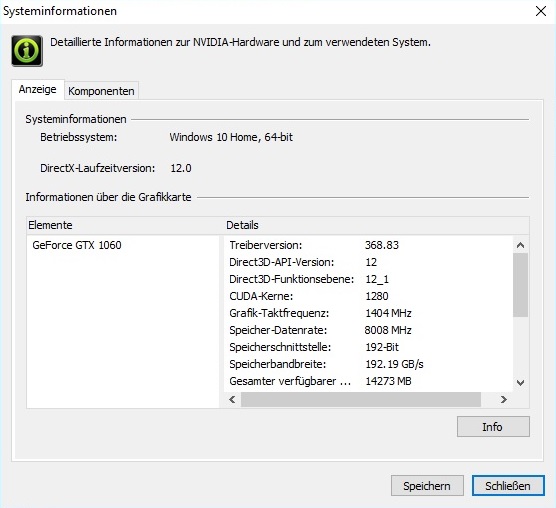Save system info with Speichern button
This screenshot has width=556, height=508.
427,485
